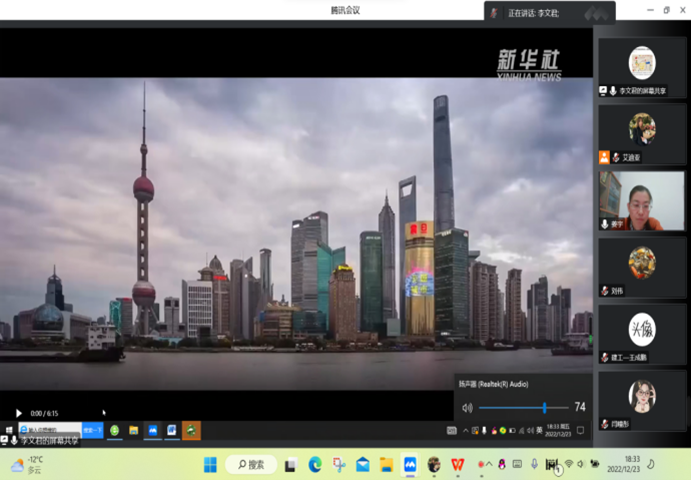Image resolution: width=691 pixels, height=480 pixels.
Task: Launch Microsoft Edge from taskbar
Action: [x=315, y=464]
